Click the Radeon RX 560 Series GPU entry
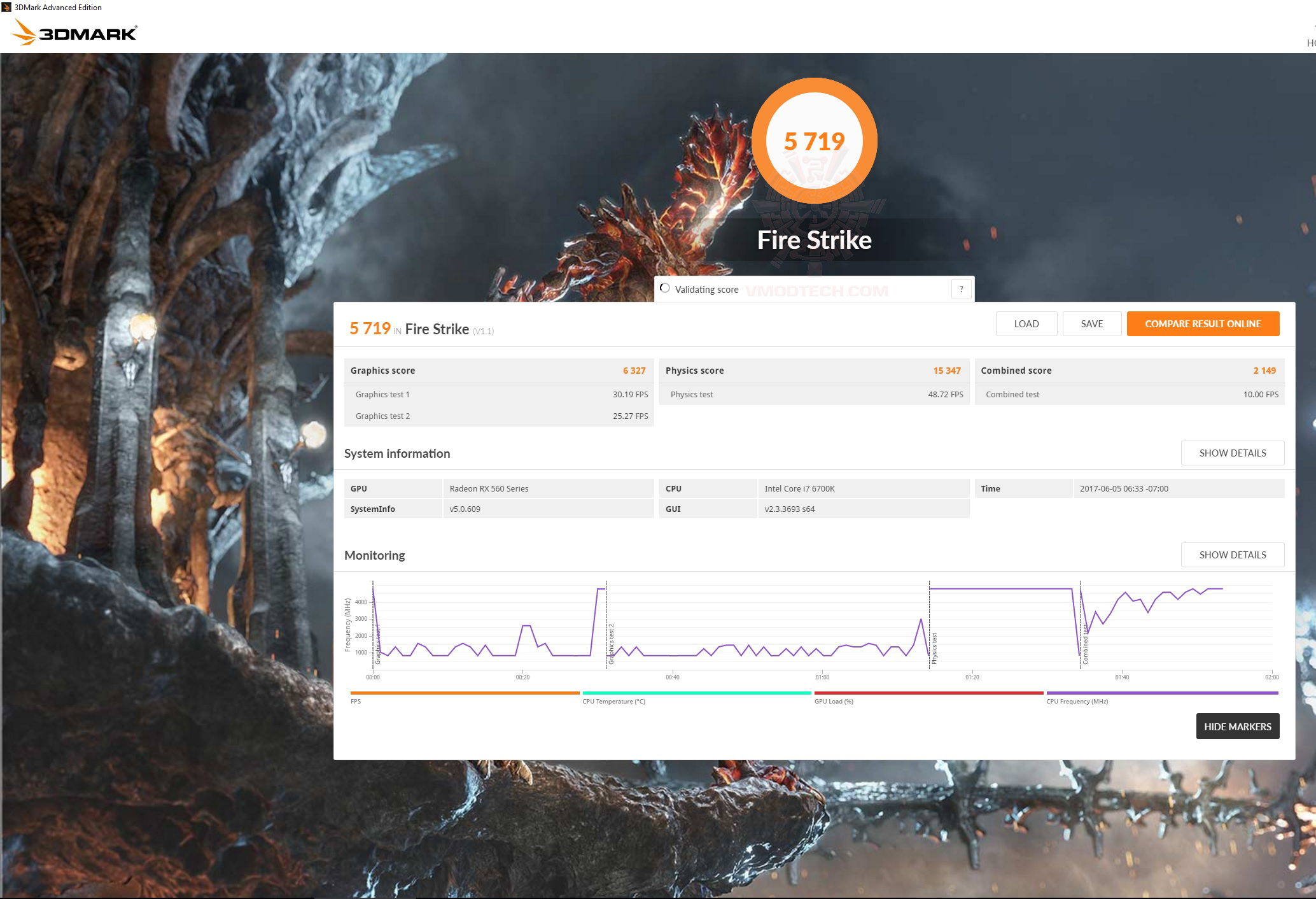The width and height of the screenshot is (1316, 899). pos(490,488)
